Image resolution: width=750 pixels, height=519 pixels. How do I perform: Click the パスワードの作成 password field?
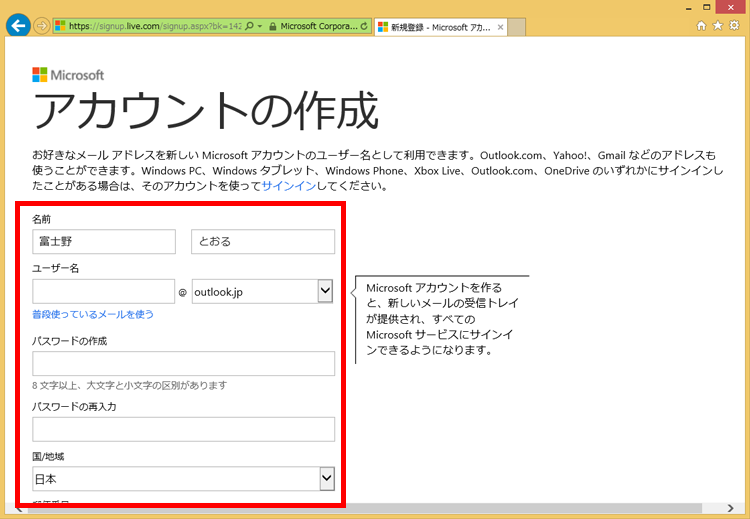coord(183,363)
